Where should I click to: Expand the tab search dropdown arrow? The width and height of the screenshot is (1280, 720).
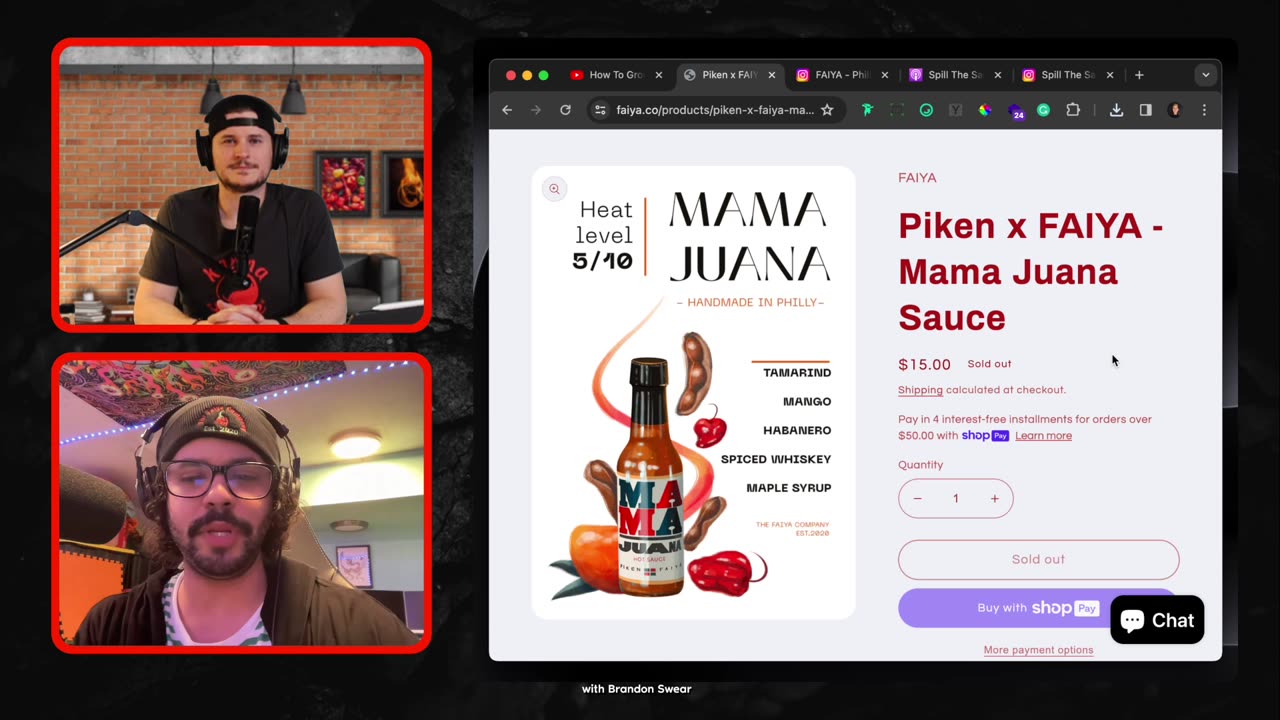tap(1206, 75)
